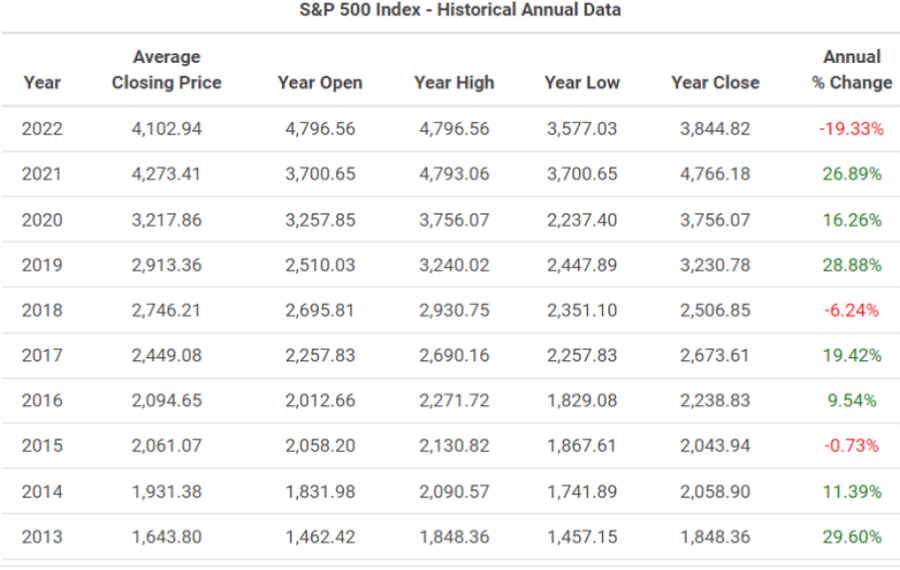
Task: Click the 2016 year low 1,829.08
Action: click(582, 400)
